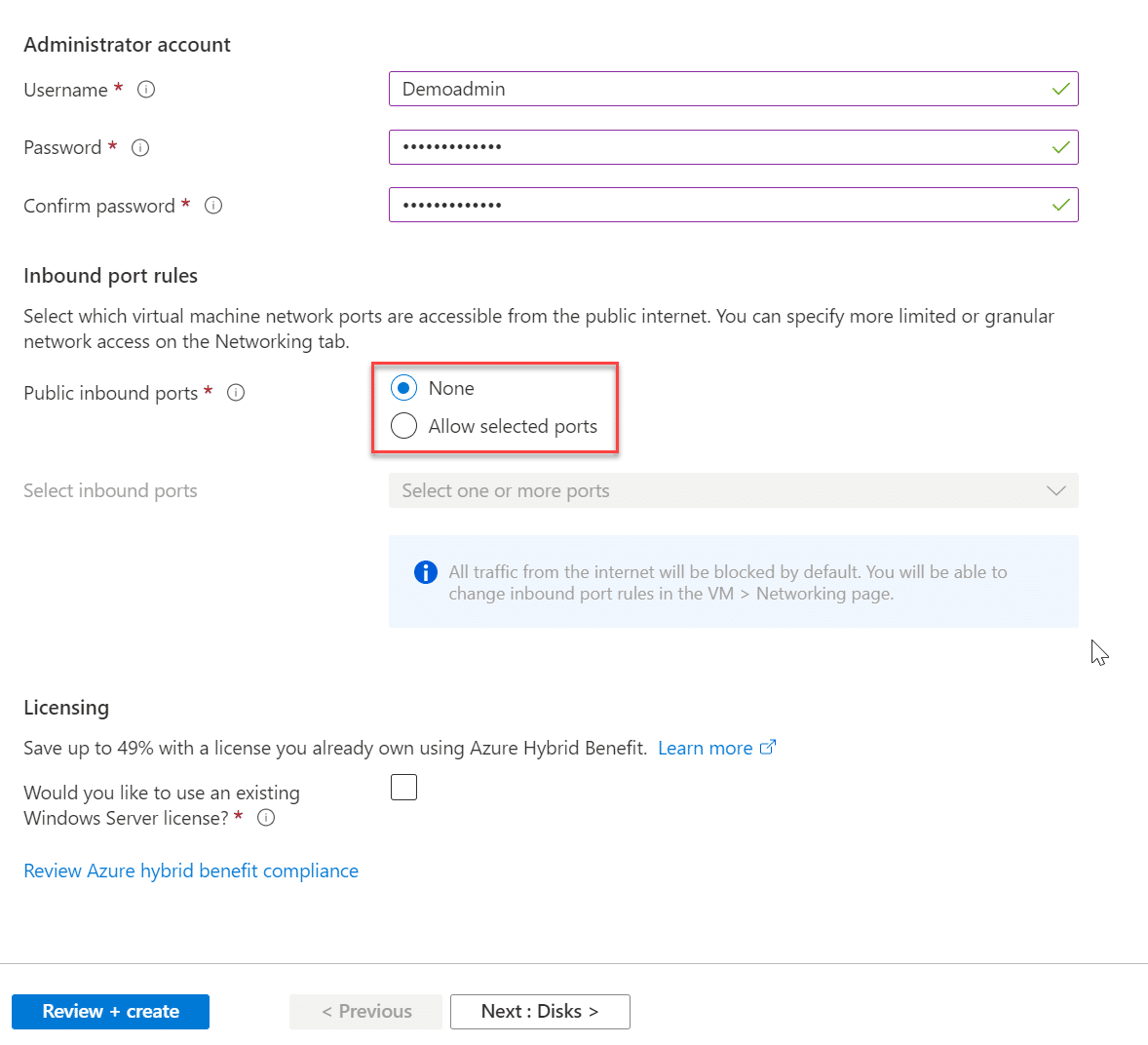Open Review Azure hybrid benefit compliance link
Image resolution: width=1148 pixels, height=1045 pixels.
click(191, 871)
